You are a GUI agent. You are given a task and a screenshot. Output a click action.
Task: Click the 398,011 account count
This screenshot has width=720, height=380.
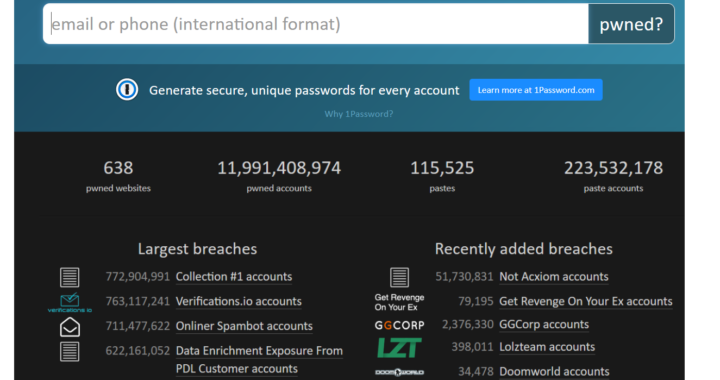[x=472, y=347]
